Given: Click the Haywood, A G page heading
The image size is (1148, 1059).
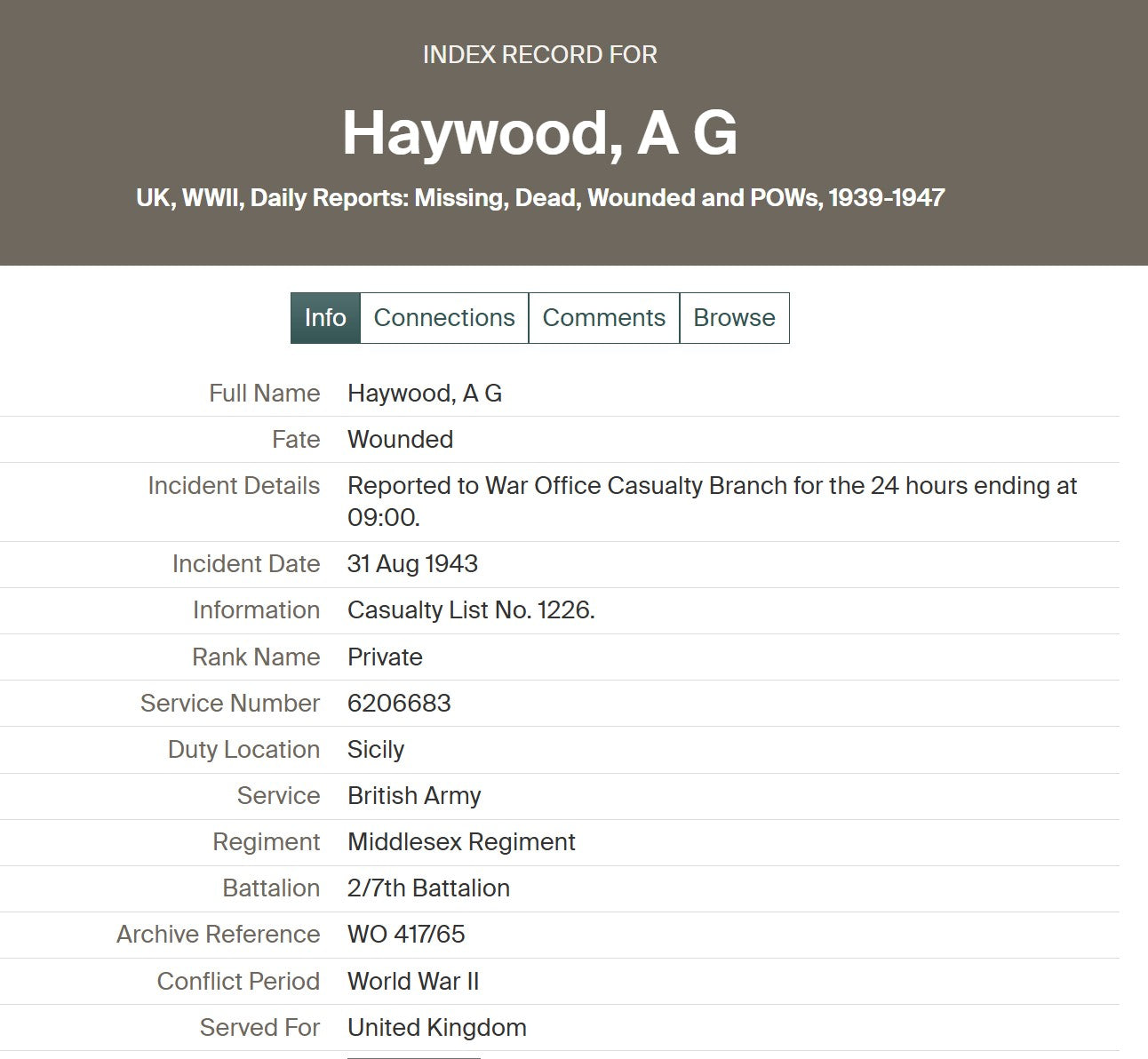Looking at the screenshot, I should [x=540, y=133].
